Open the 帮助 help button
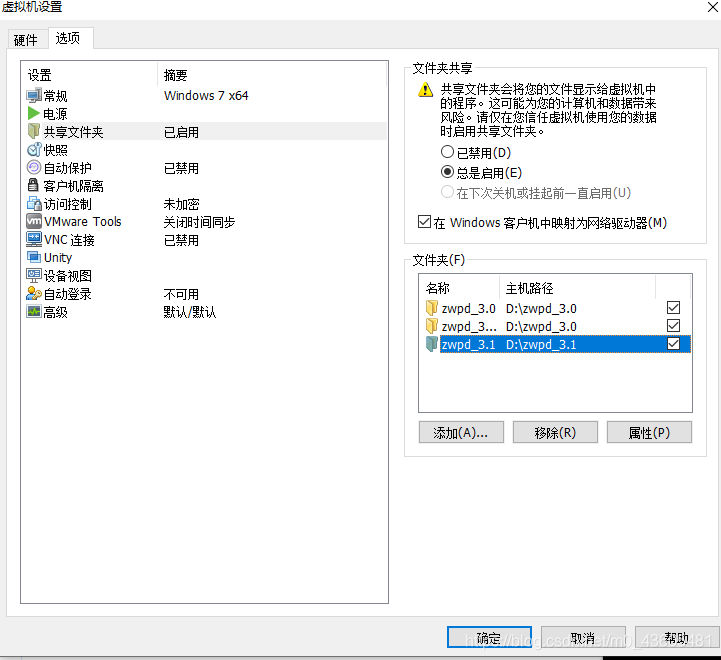Screen dimensions: 721x660 pos(677,637)
